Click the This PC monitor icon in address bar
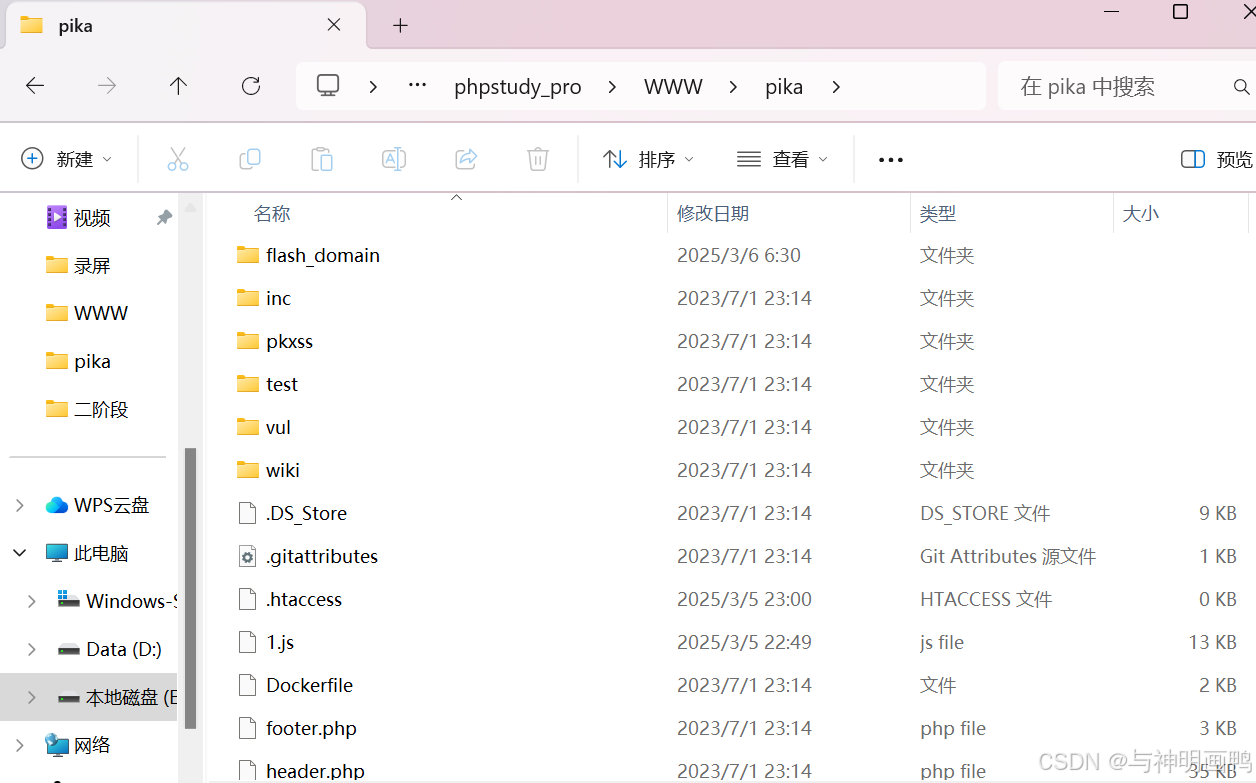Screen dimensions: 1256x783 pyautogui.click(x=328, y=86)
